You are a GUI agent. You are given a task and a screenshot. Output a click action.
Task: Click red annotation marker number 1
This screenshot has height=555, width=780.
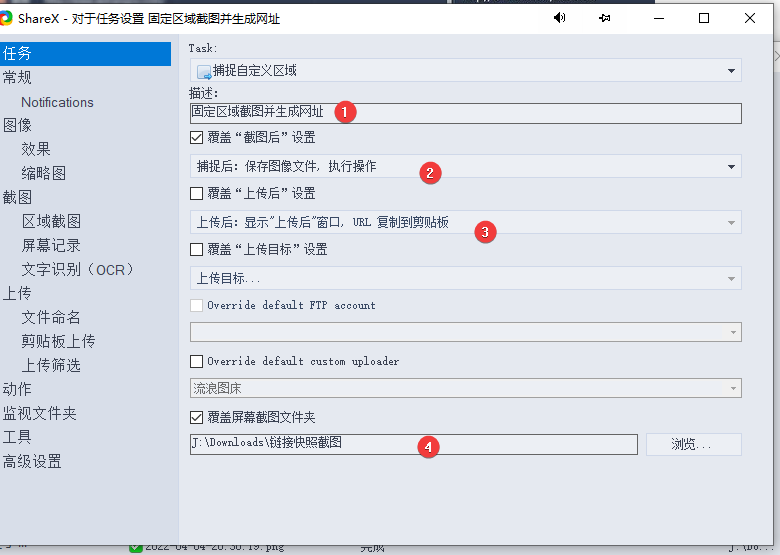(344, 112)
